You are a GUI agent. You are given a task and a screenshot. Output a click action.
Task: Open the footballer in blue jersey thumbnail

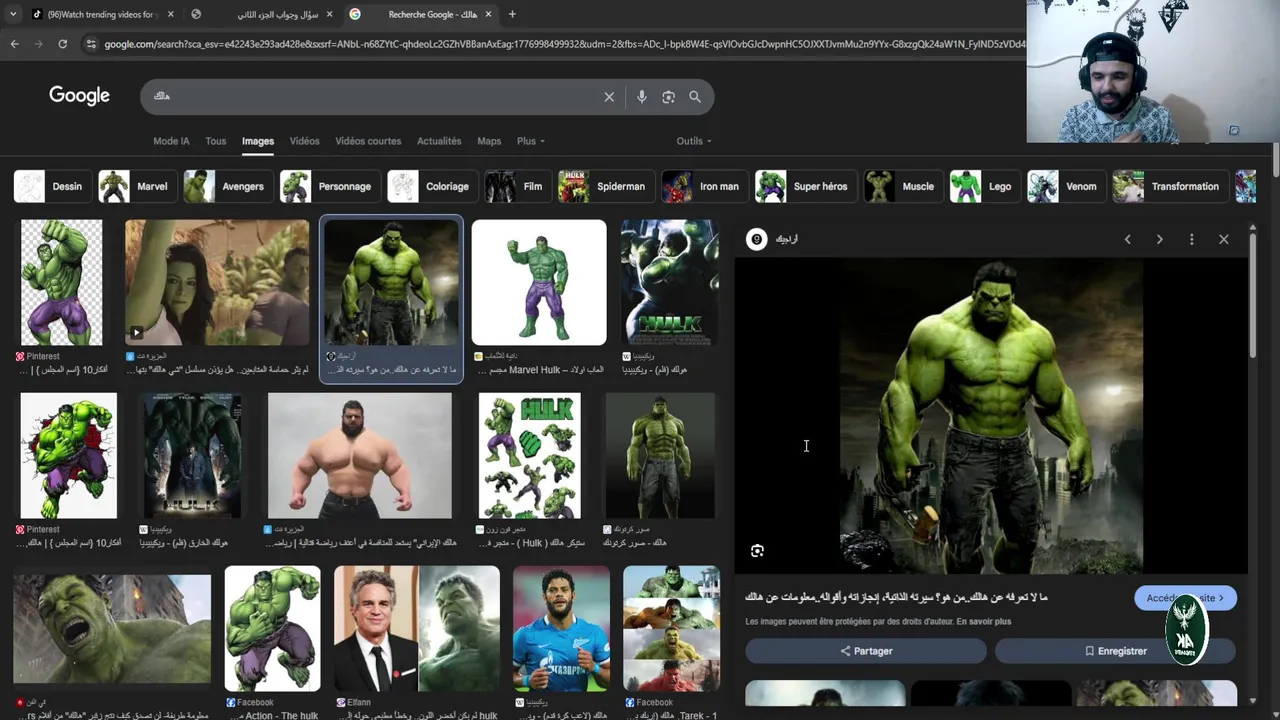[x=561, y=629]
